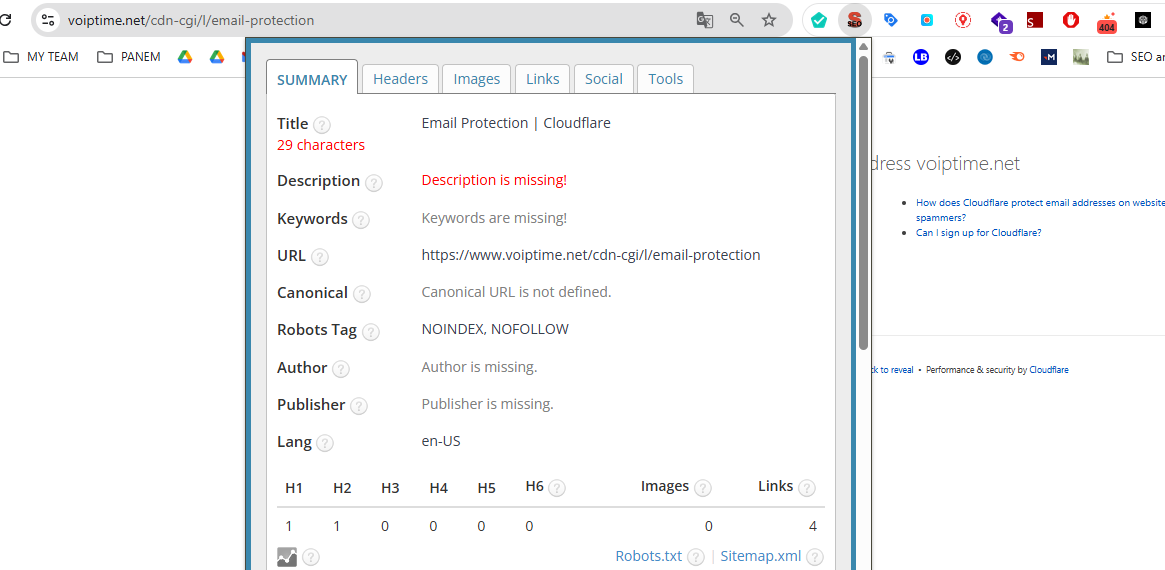The height and width of the screenshot is (570, 1165).
Task: Open the PANEM bookmarks folder
Action: pyautogui.click(x=129, y=56)
